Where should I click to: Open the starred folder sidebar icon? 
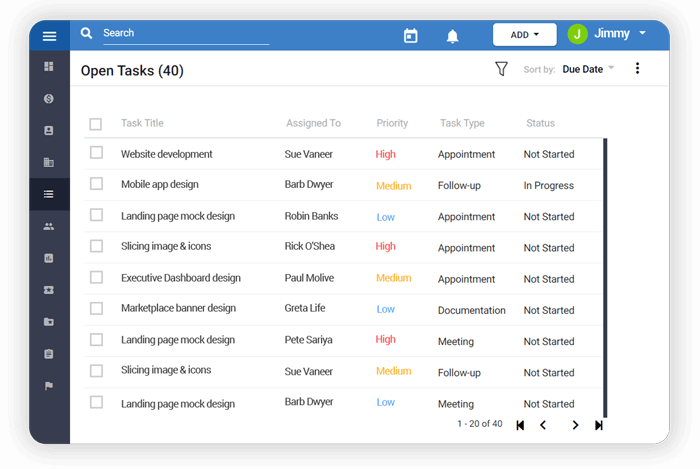49,322
